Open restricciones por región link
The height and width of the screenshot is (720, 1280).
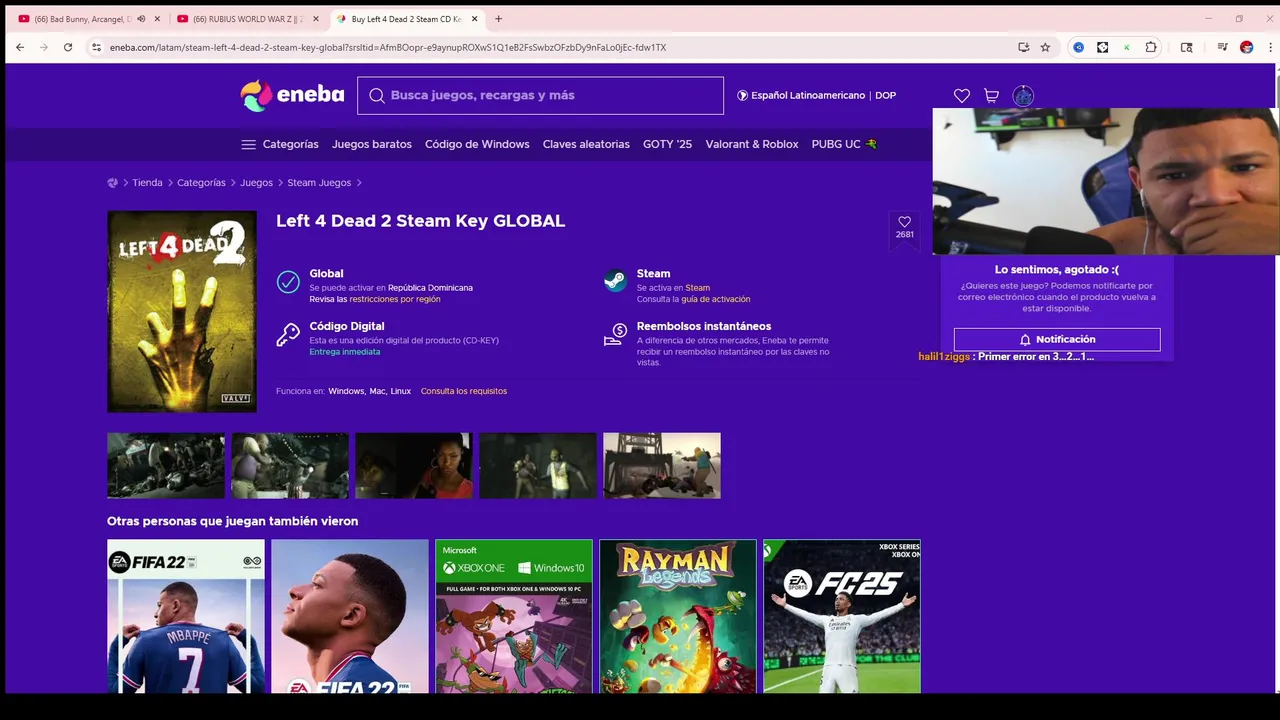point(395,299)
